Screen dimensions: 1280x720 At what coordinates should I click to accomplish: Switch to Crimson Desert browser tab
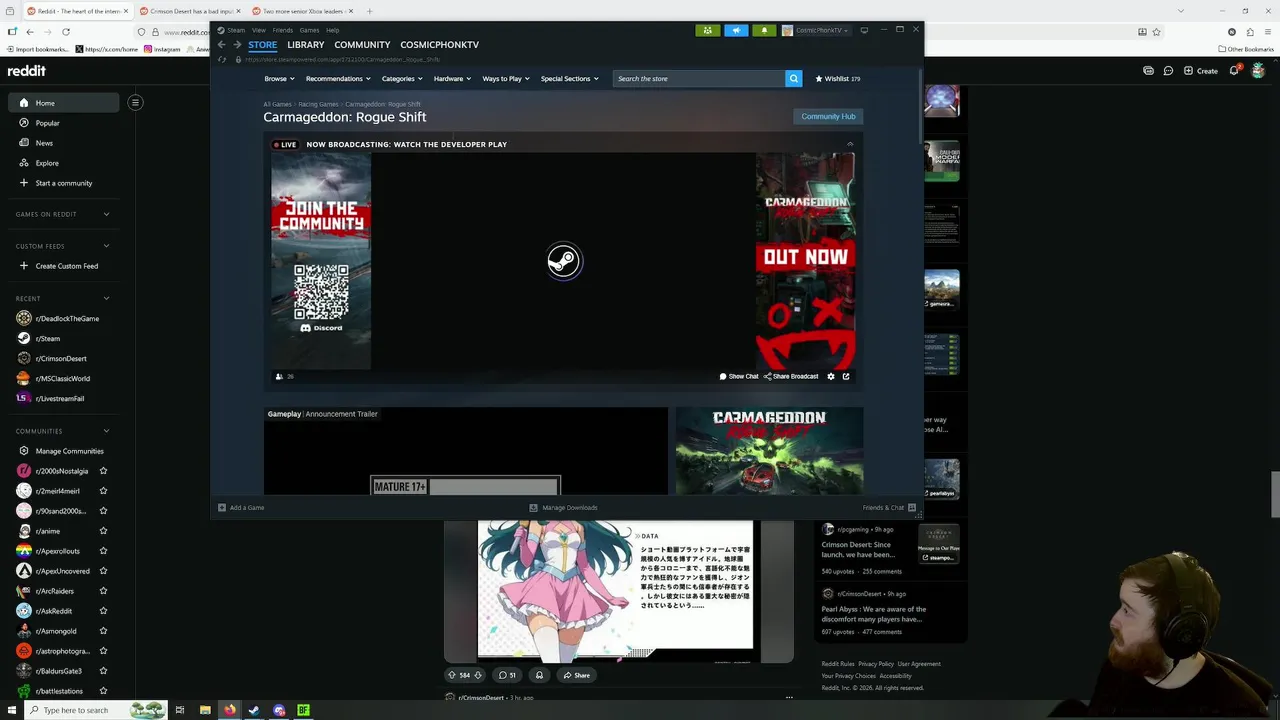[x=191, y=11]
